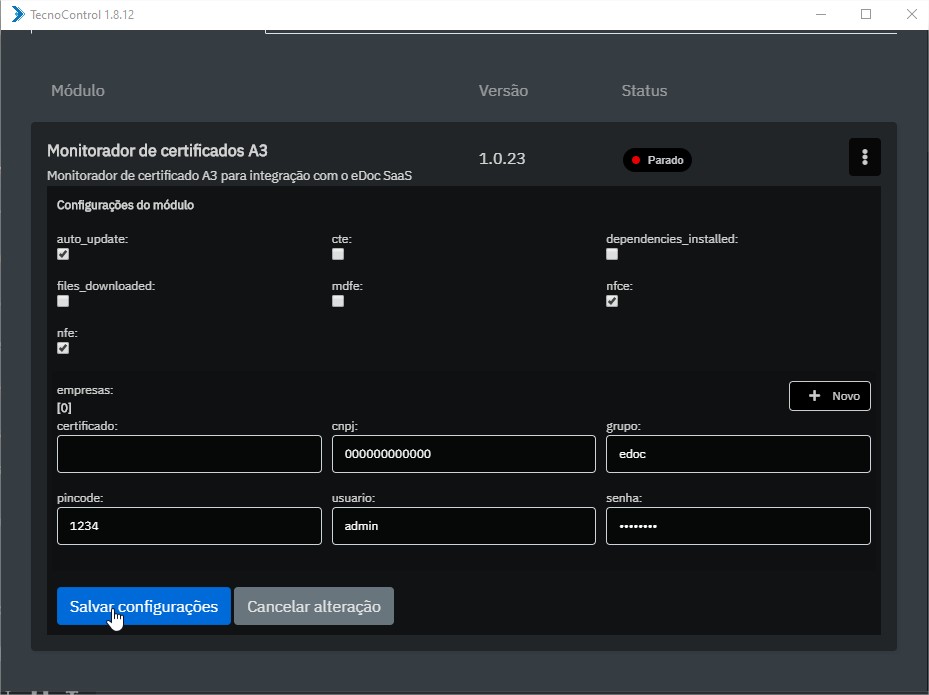Focus the certificado input field

pyautogui.click(x=189, y=454)
